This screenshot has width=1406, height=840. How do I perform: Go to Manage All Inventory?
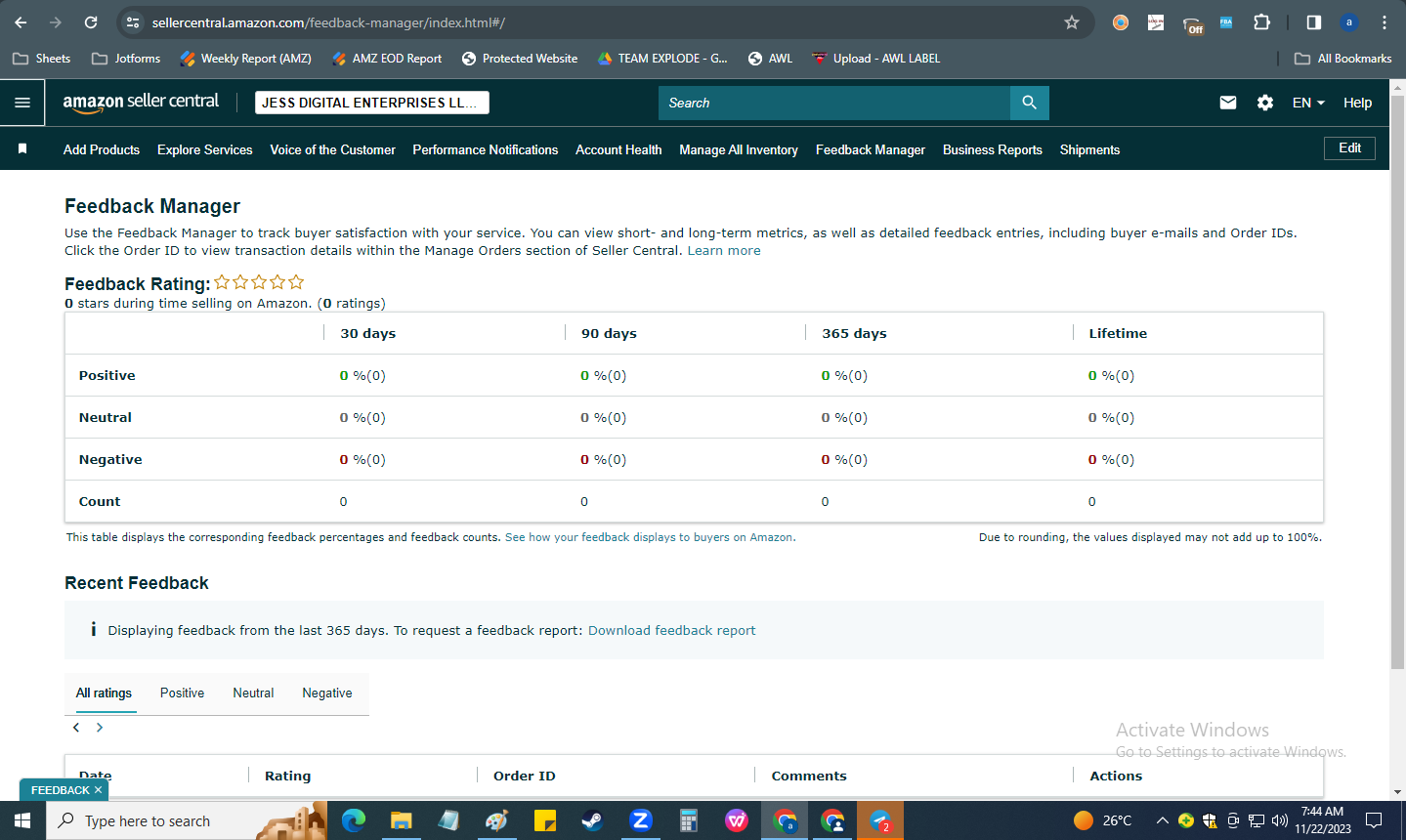[739, 149]
